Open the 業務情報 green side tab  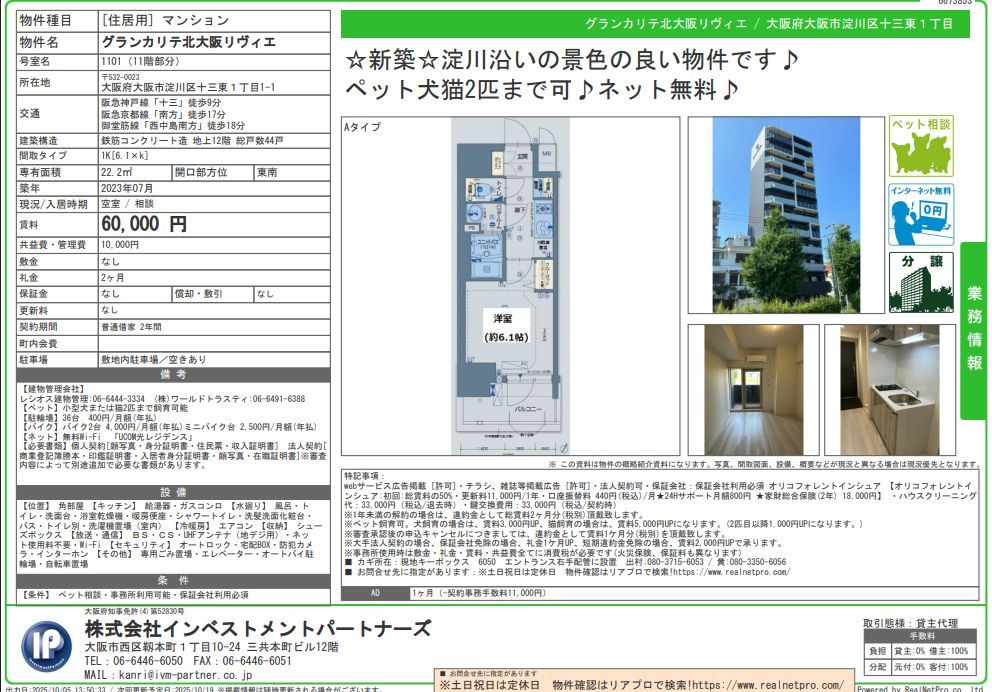tap(974, 330)
